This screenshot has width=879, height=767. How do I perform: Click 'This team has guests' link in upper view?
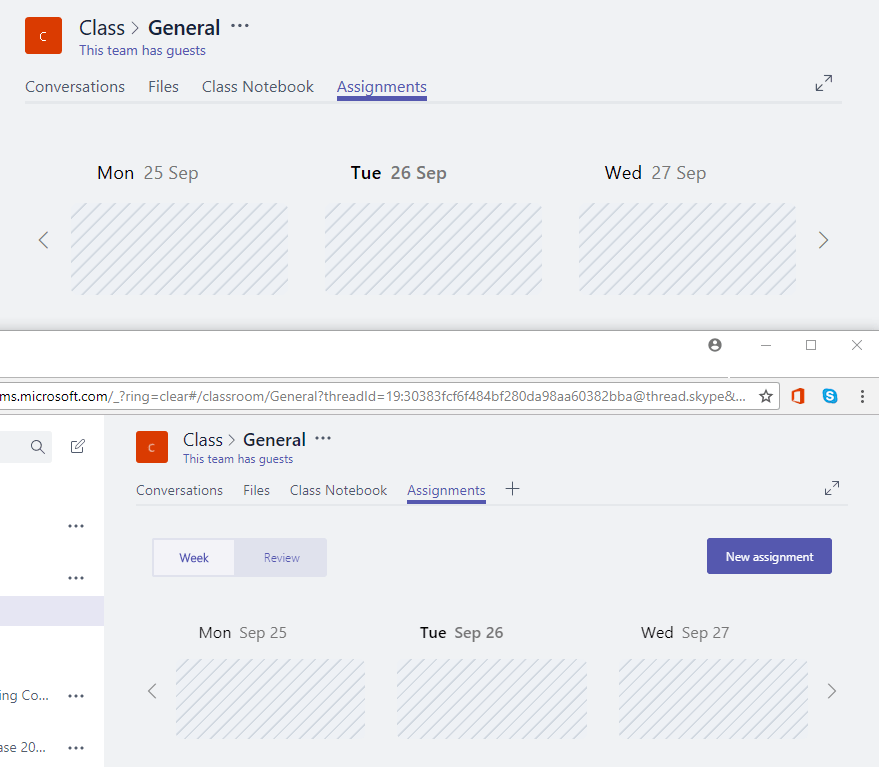(x=142, y=50)
